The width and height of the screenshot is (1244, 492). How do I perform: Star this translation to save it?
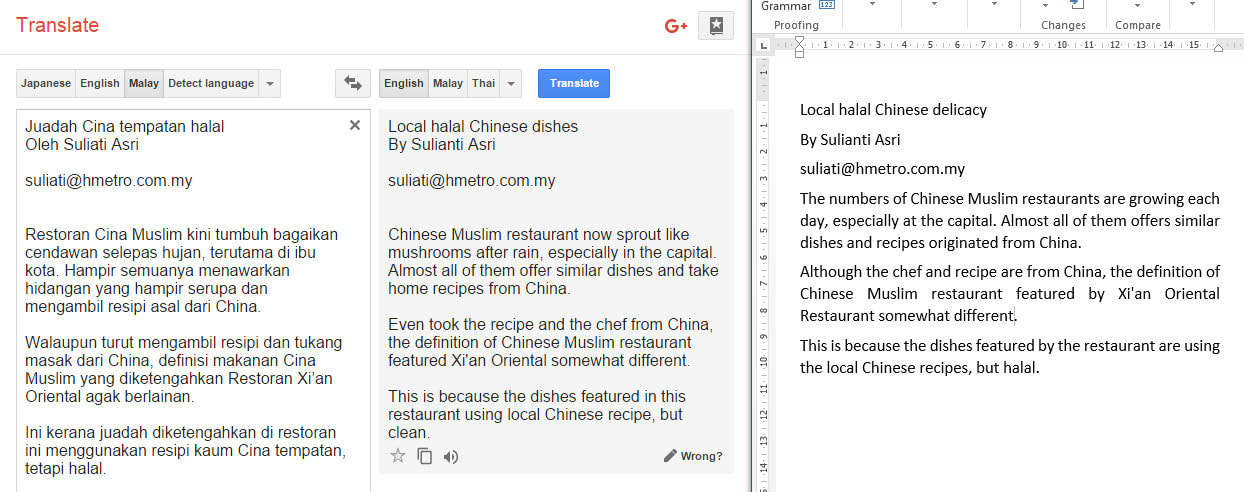tap(398, 456)
